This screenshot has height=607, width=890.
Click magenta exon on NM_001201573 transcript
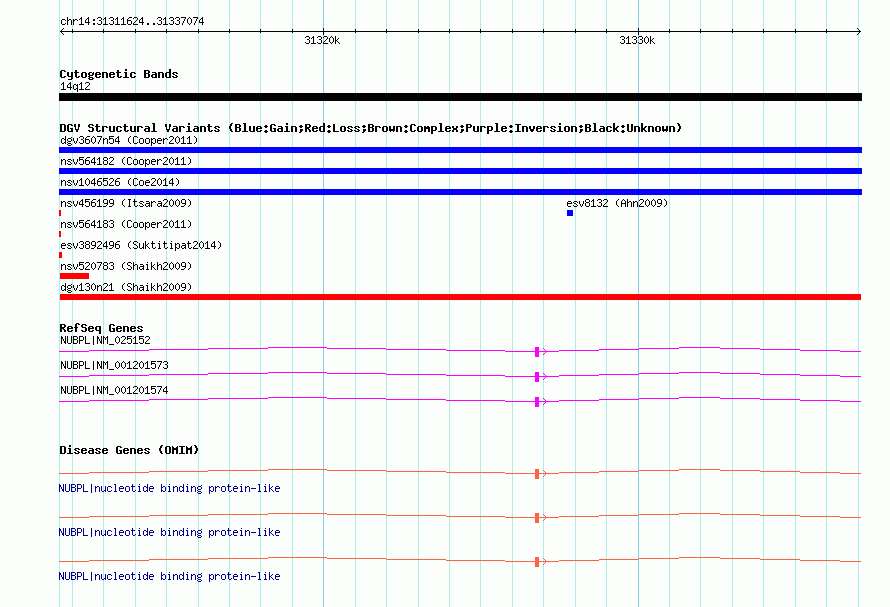click(x=537, y=377)
